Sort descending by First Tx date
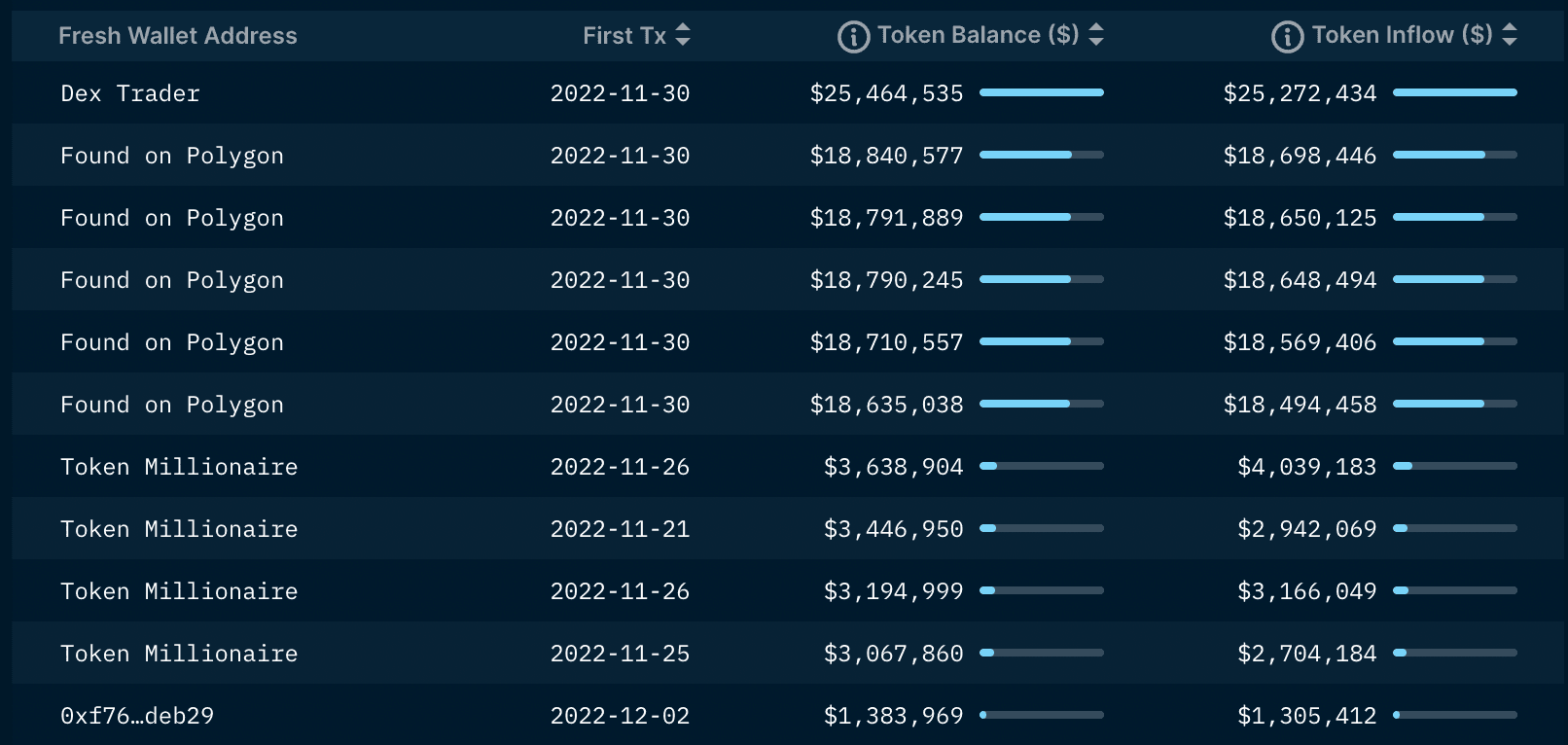Screen dimensions: 1568x745 [x=684, y=35]
